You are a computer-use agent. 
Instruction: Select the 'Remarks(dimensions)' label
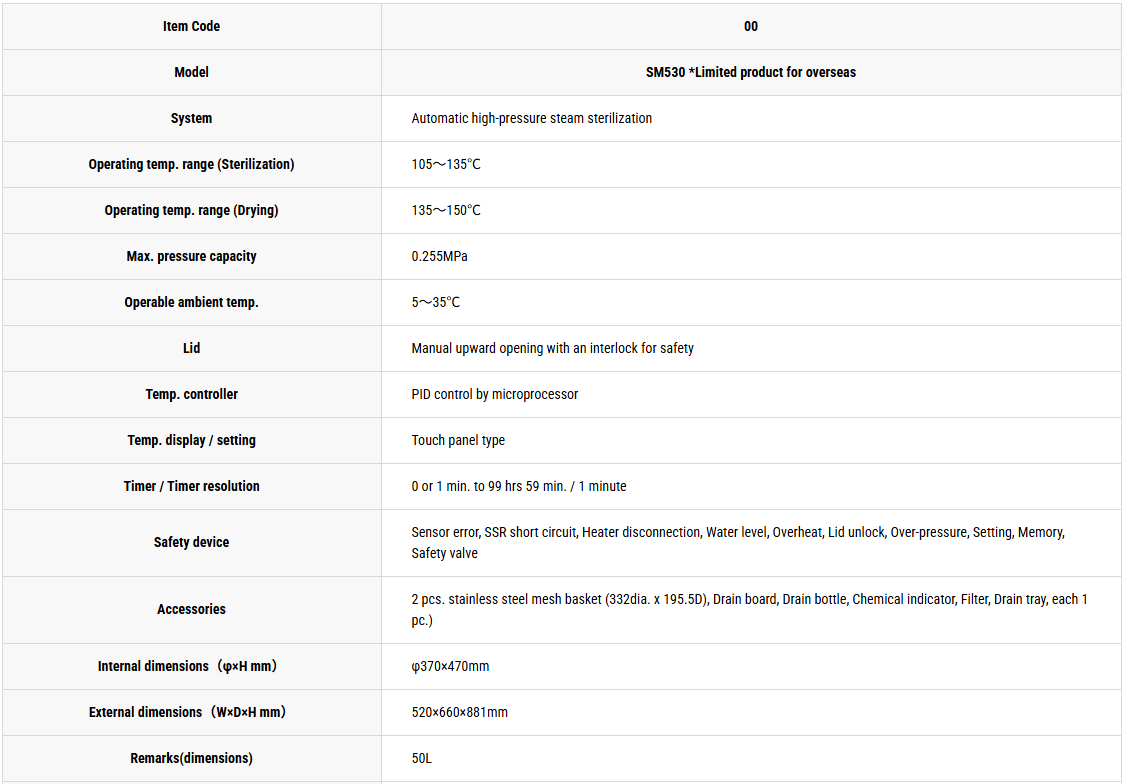point(191,758)
